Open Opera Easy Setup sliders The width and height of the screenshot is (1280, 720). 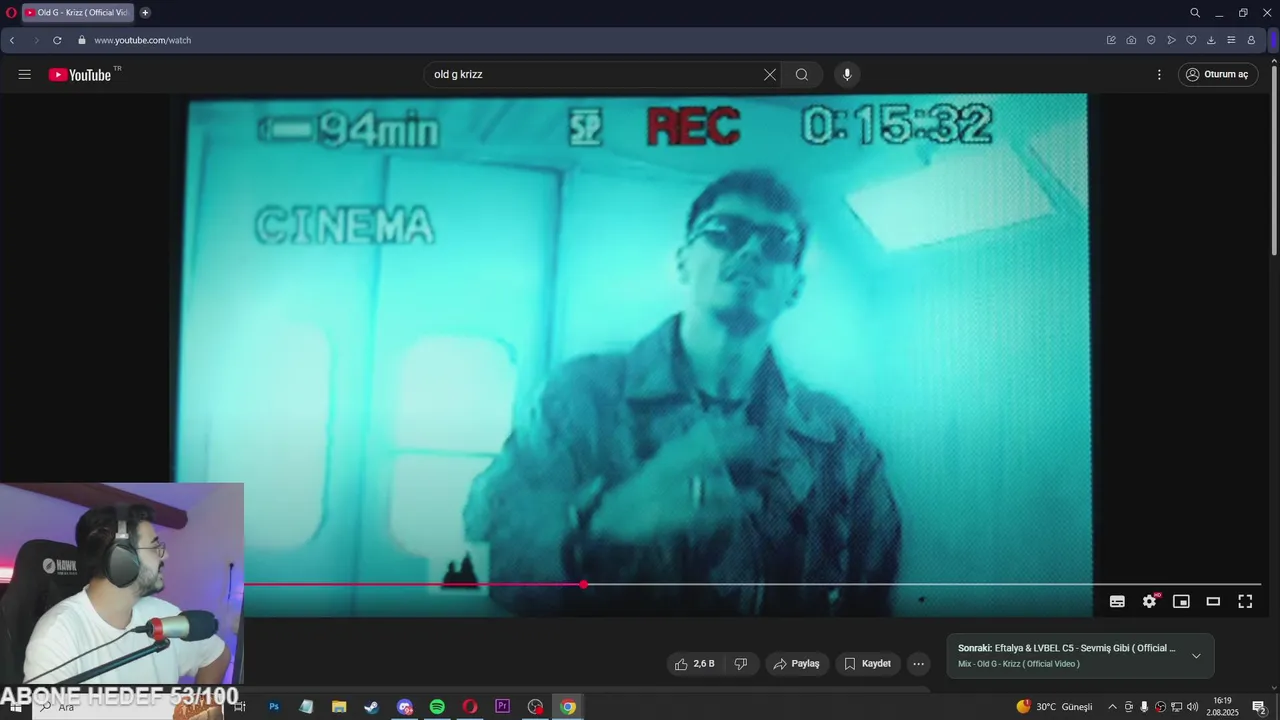point(1231,40)
